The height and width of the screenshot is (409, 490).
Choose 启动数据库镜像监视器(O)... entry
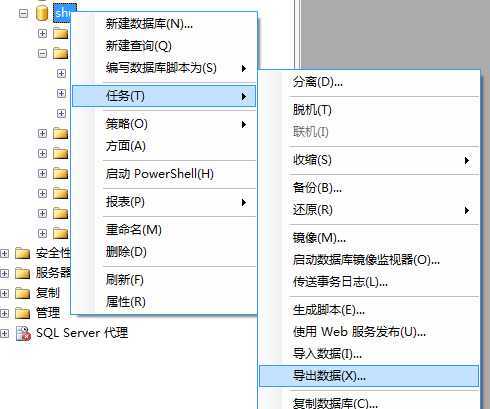(x=369, y=260)
